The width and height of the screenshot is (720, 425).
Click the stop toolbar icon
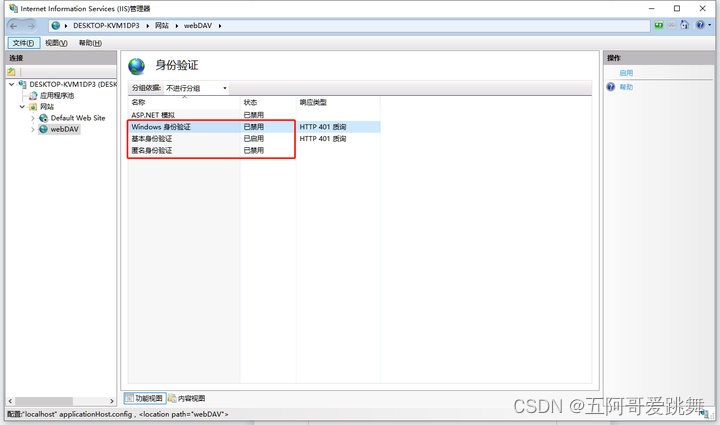671,25
